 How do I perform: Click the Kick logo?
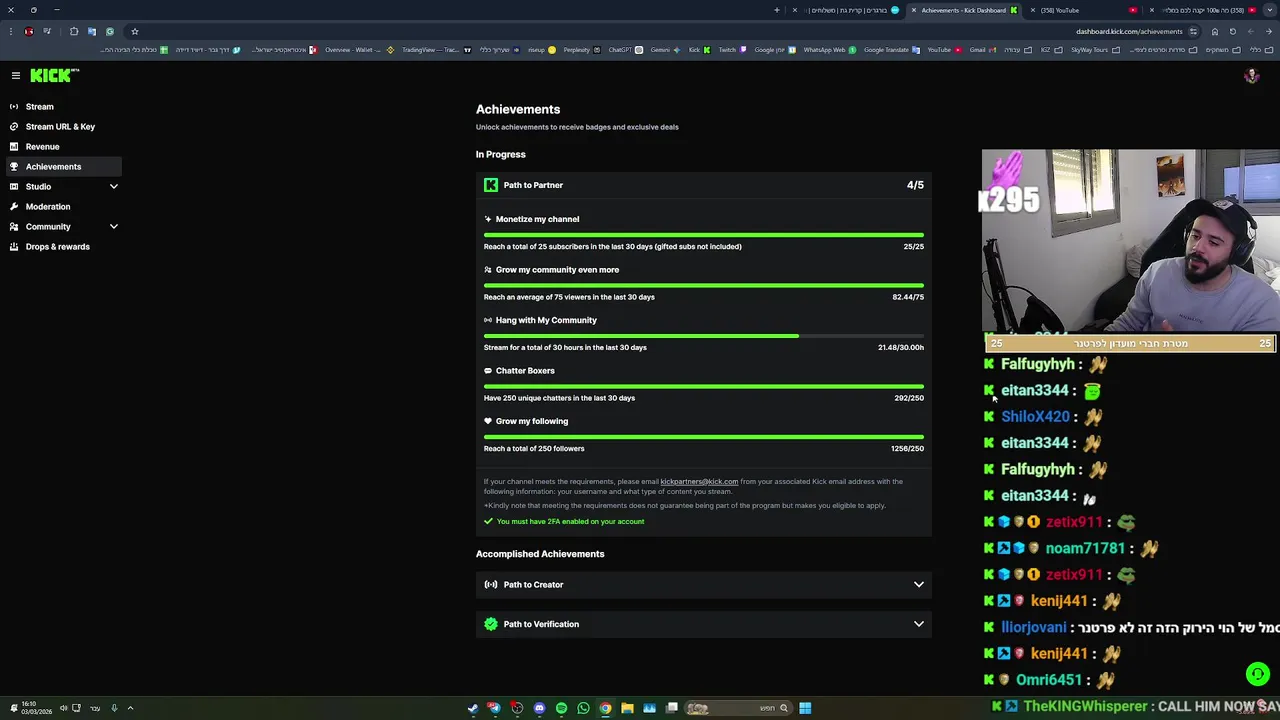click(54, 75)
